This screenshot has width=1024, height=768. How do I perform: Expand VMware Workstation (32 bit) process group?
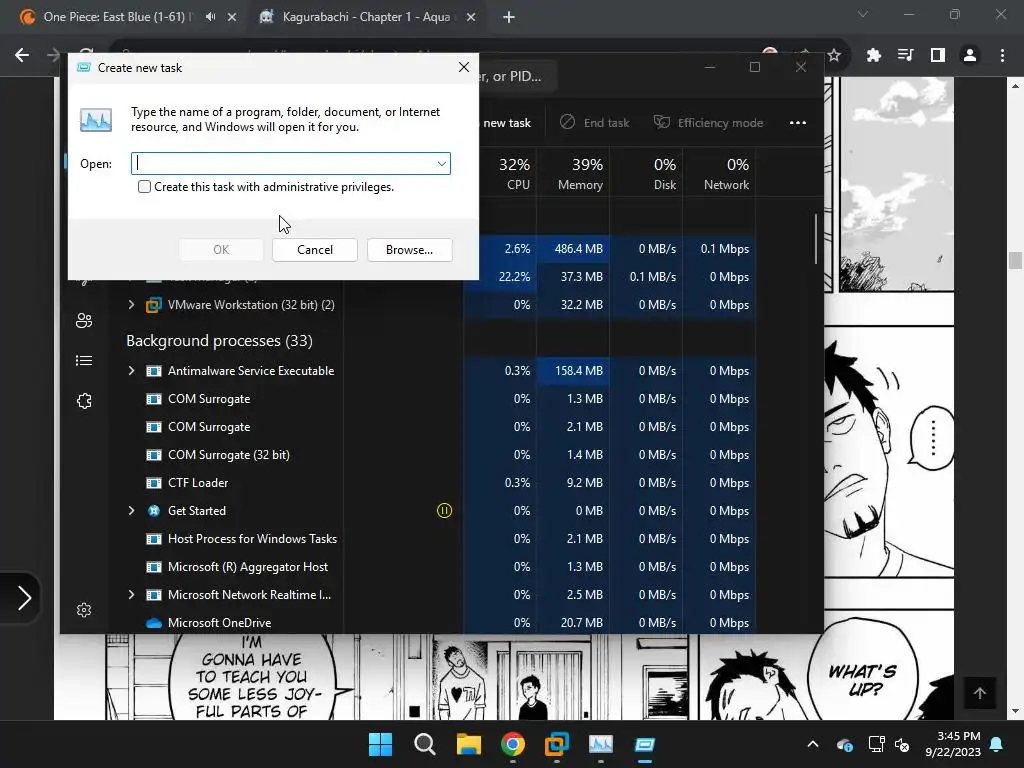pos(131,305)
